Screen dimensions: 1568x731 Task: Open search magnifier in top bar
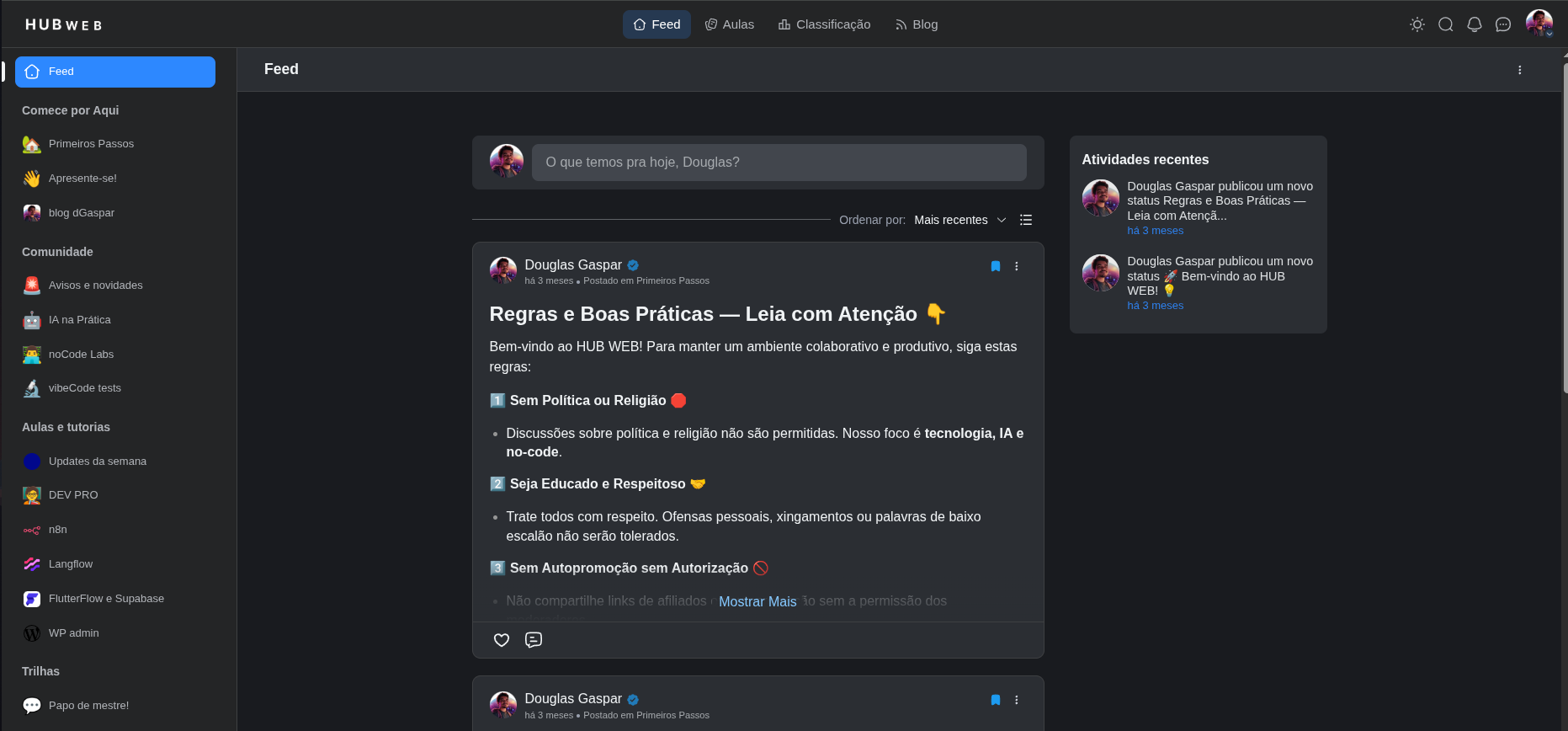1446,24
